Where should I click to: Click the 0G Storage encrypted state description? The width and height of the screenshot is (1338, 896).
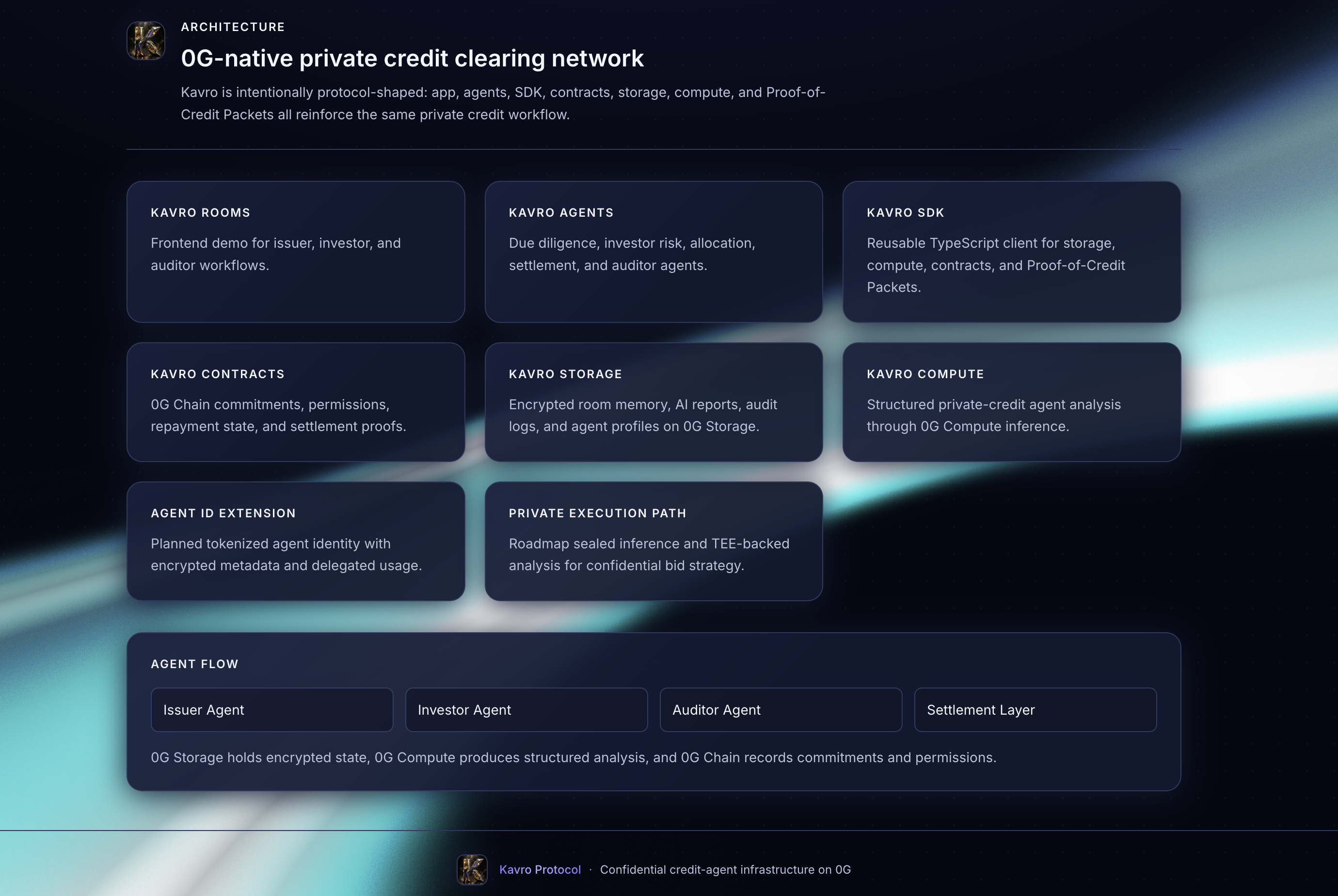pyautogui.click(x=573, y=757)
